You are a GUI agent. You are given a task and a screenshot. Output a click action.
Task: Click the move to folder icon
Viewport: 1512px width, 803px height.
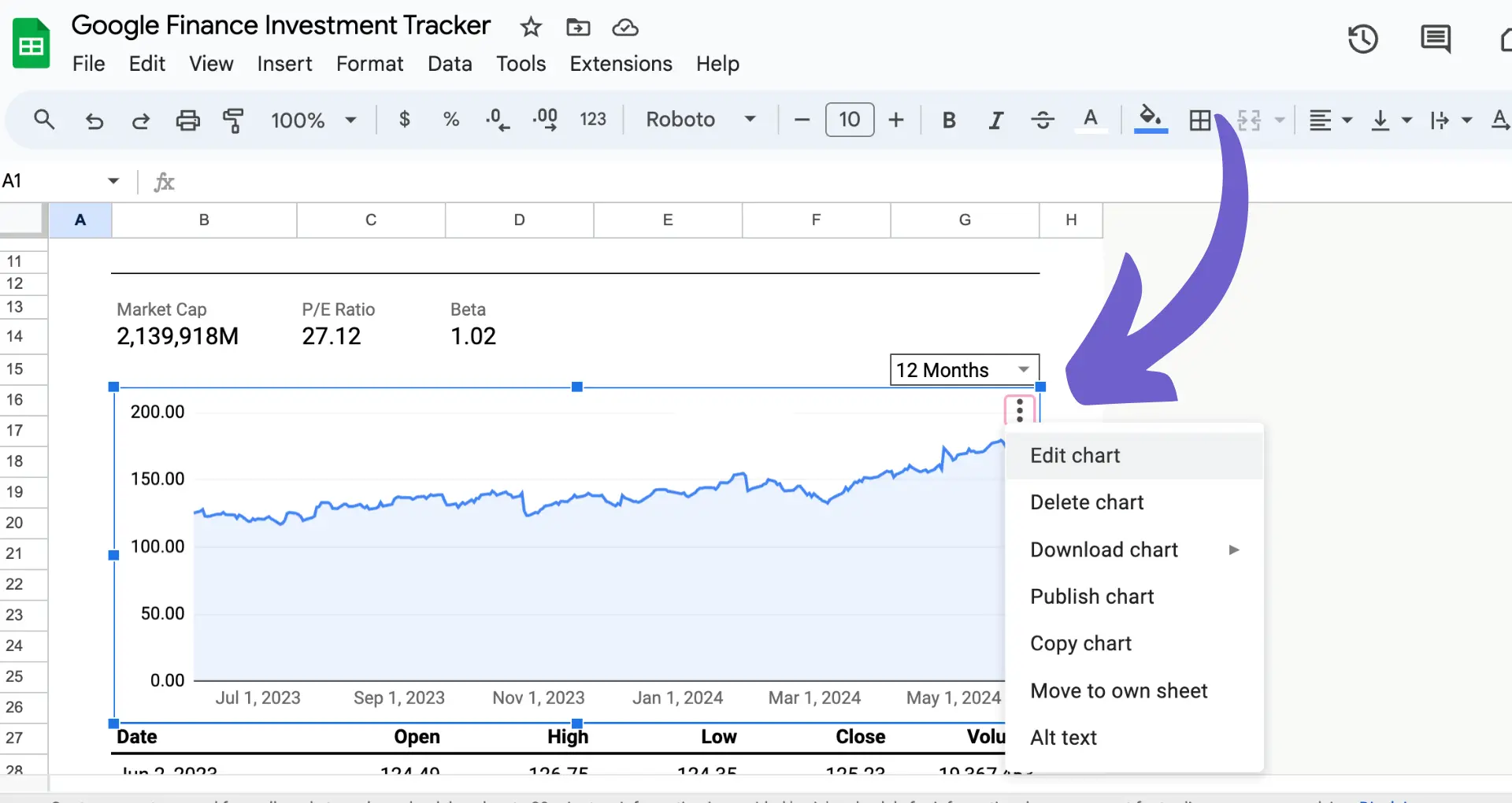tap(578, 28)
